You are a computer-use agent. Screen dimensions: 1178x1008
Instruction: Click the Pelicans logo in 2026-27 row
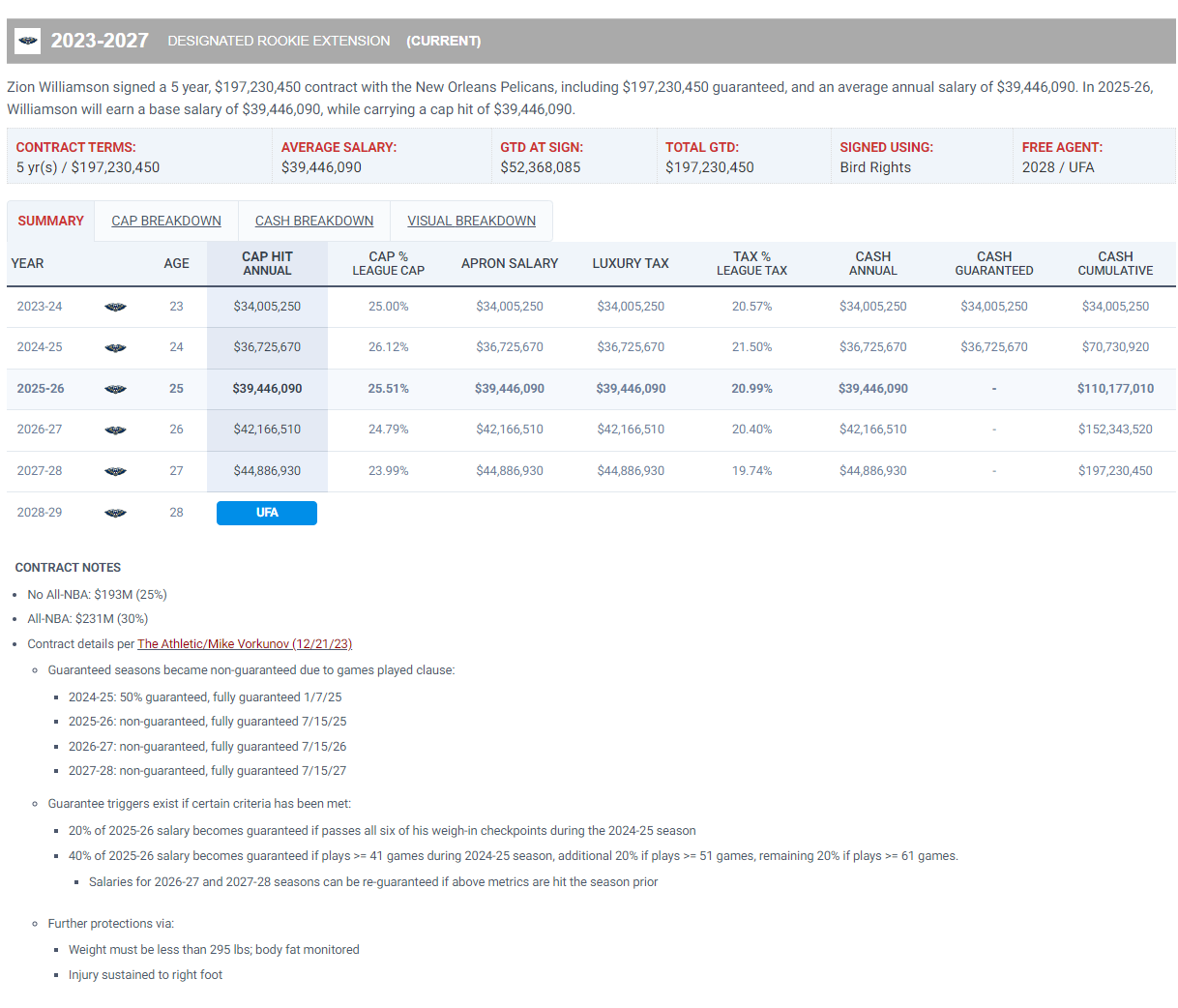pos(115,430)
